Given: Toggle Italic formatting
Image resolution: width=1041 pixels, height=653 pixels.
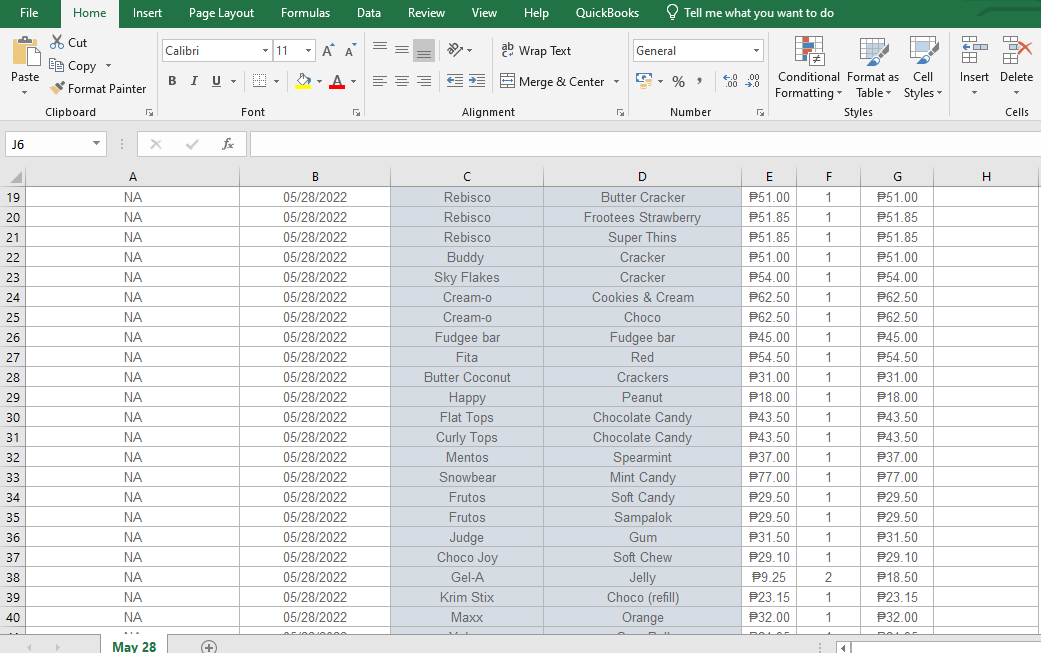Looking at the screenshot, I should pyautogui.click(x=194, y=81).
